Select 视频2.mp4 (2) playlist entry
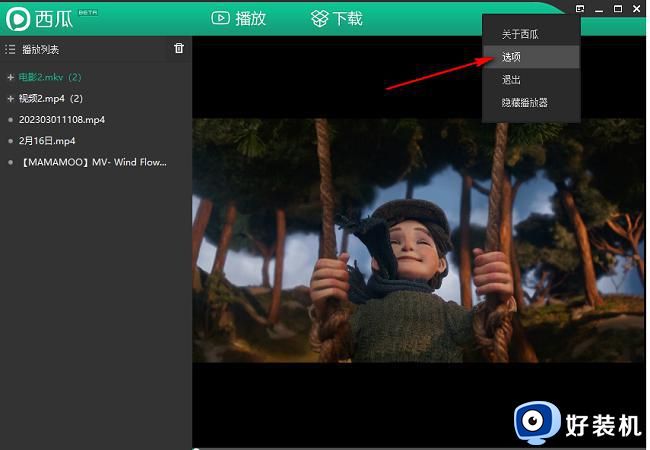 pyautogui.click(x=51, y=99)
